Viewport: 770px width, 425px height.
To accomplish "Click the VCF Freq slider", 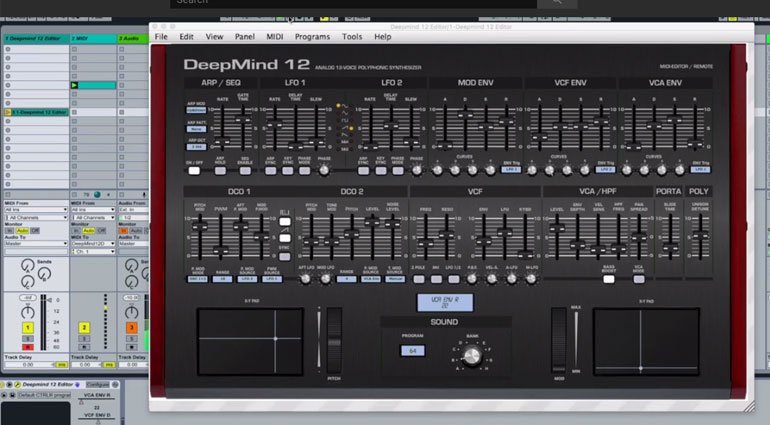I will pos(426,237).
